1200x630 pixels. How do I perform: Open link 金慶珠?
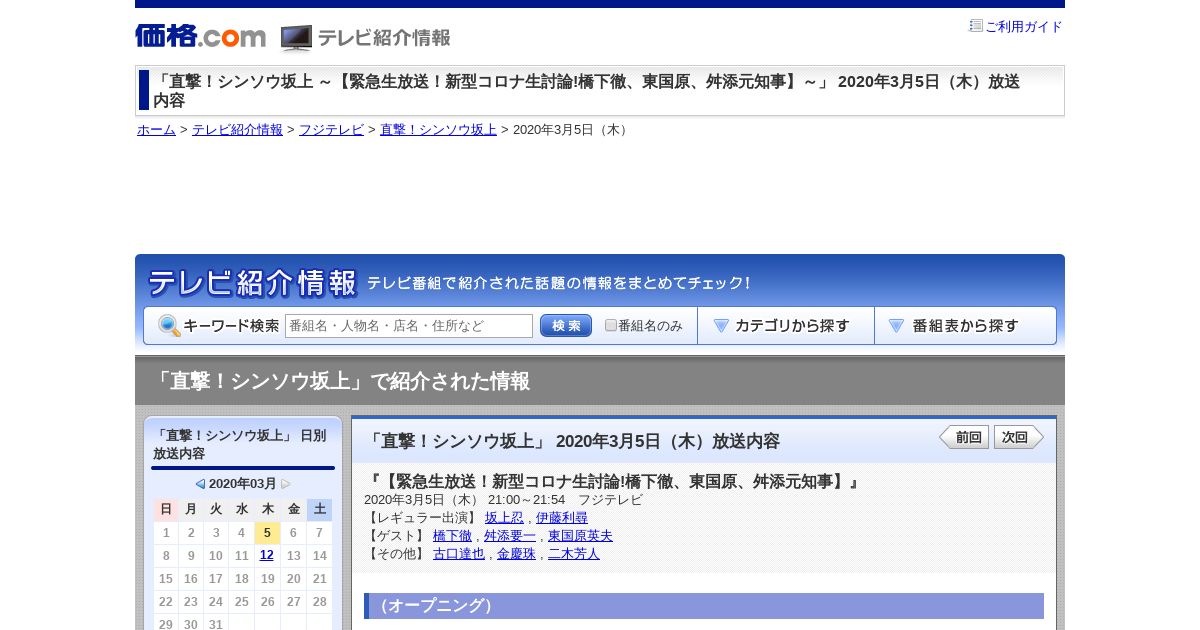click(x=516, y=554)
